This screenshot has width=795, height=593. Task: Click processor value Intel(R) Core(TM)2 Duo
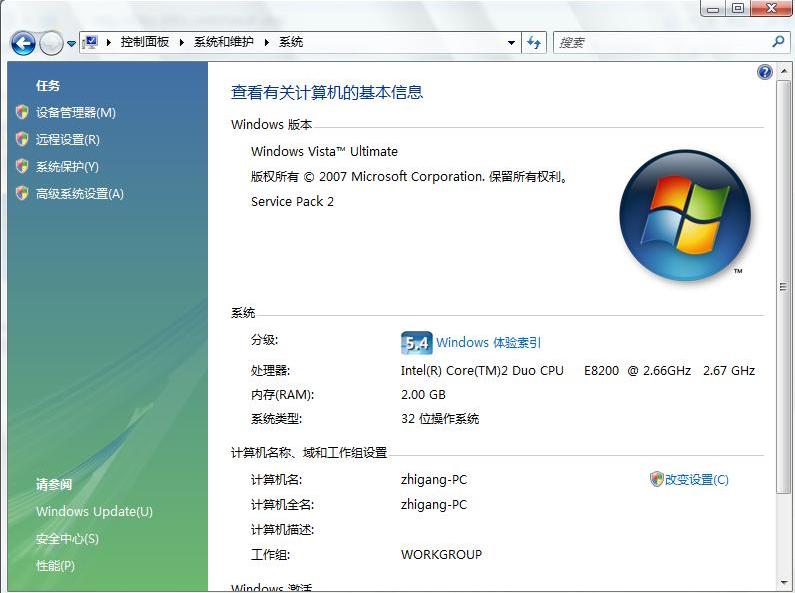pyautogui.click(x=577, y=370)
